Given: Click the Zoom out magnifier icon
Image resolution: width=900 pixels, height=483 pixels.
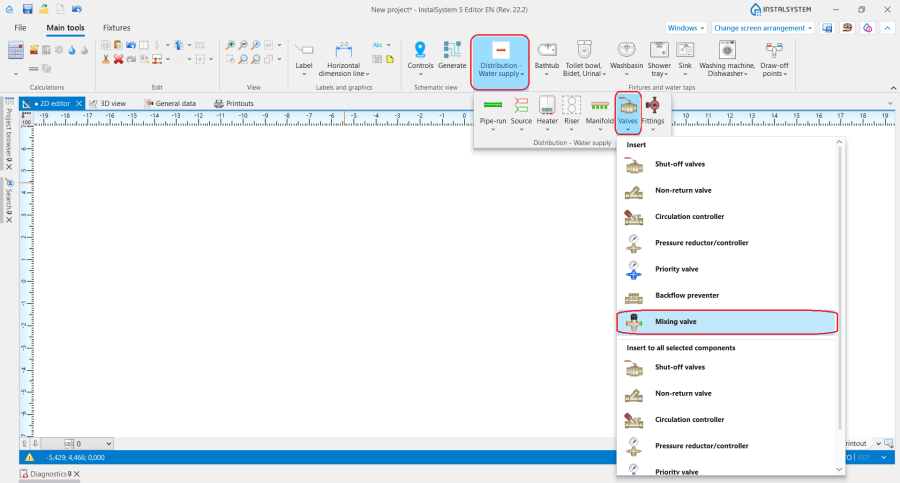Looking at the screenshot, I should pyautogui.click(x=243, y=45).
